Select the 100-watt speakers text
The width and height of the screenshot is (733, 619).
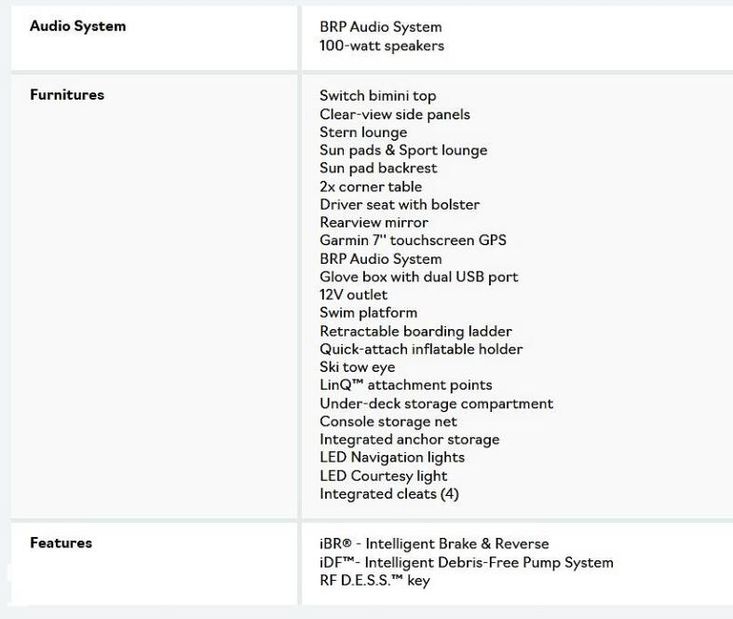pos(382,46)
